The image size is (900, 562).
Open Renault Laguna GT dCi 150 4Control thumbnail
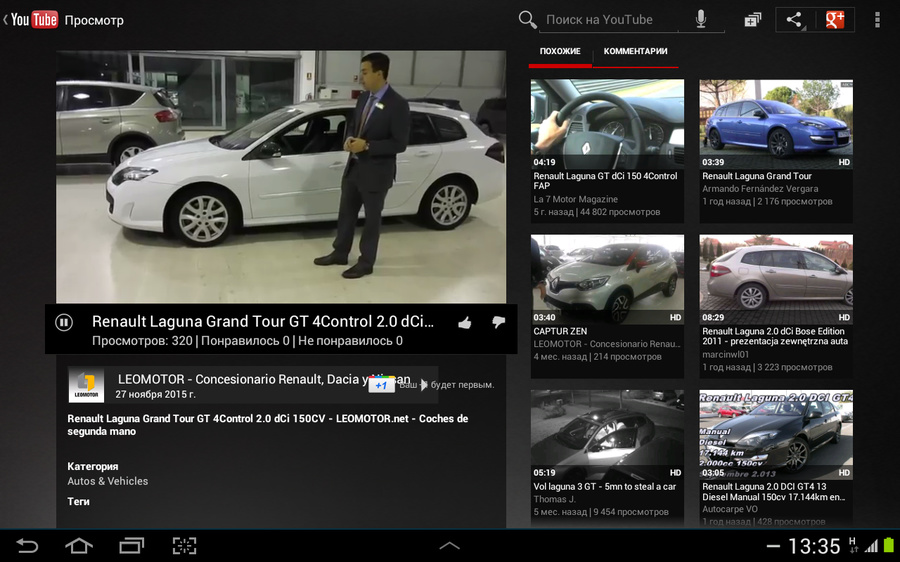click(x=607, y=124)
